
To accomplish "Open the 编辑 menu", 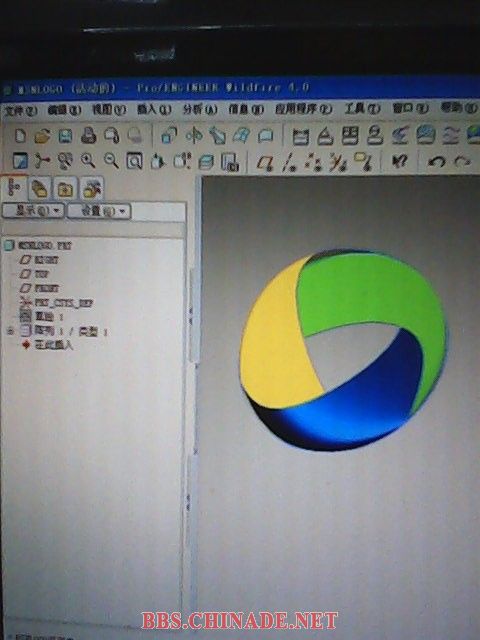I will (64, 110).
